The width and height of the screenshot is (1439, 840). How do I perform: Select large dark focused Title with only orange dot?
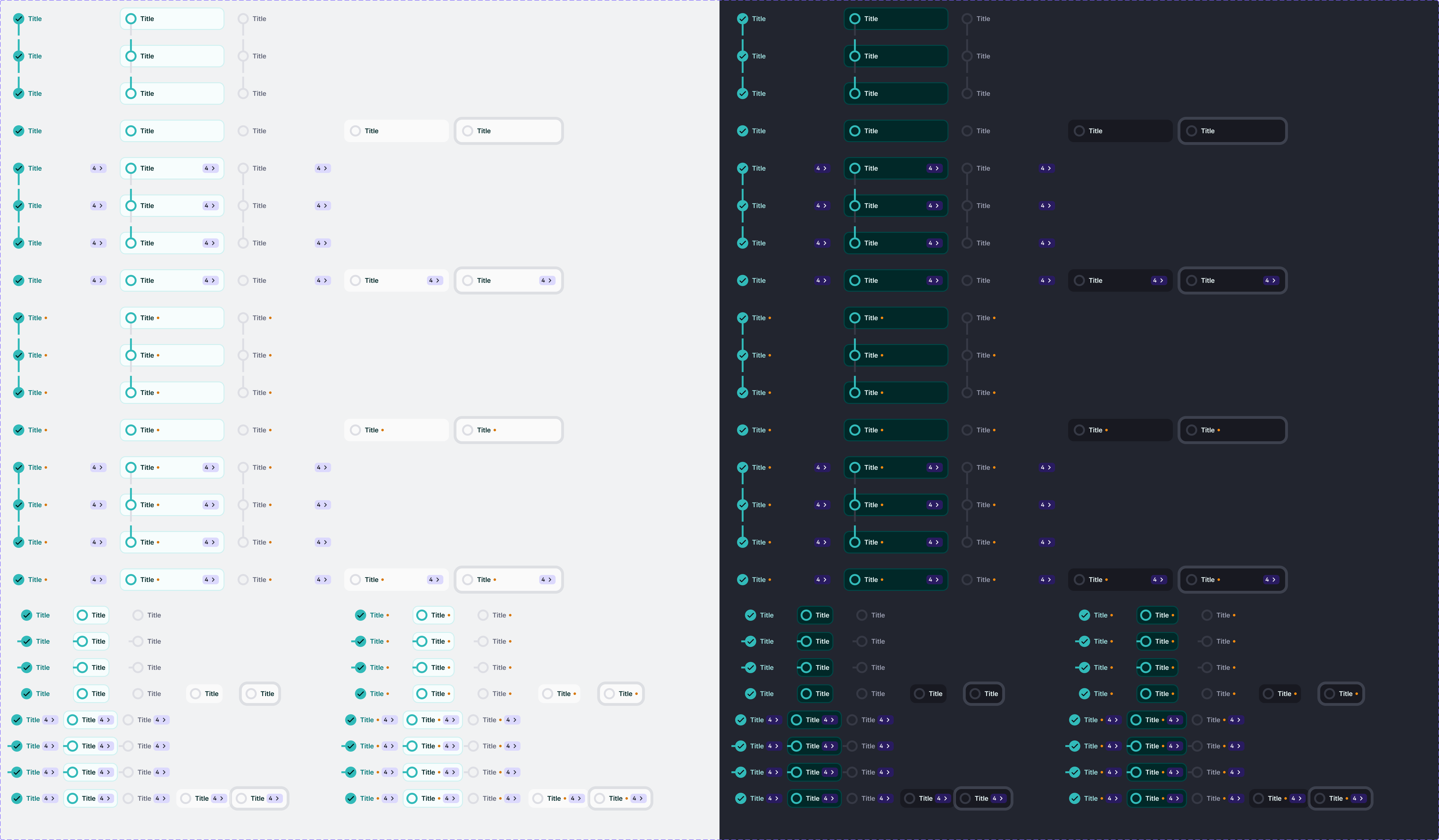1232,430
